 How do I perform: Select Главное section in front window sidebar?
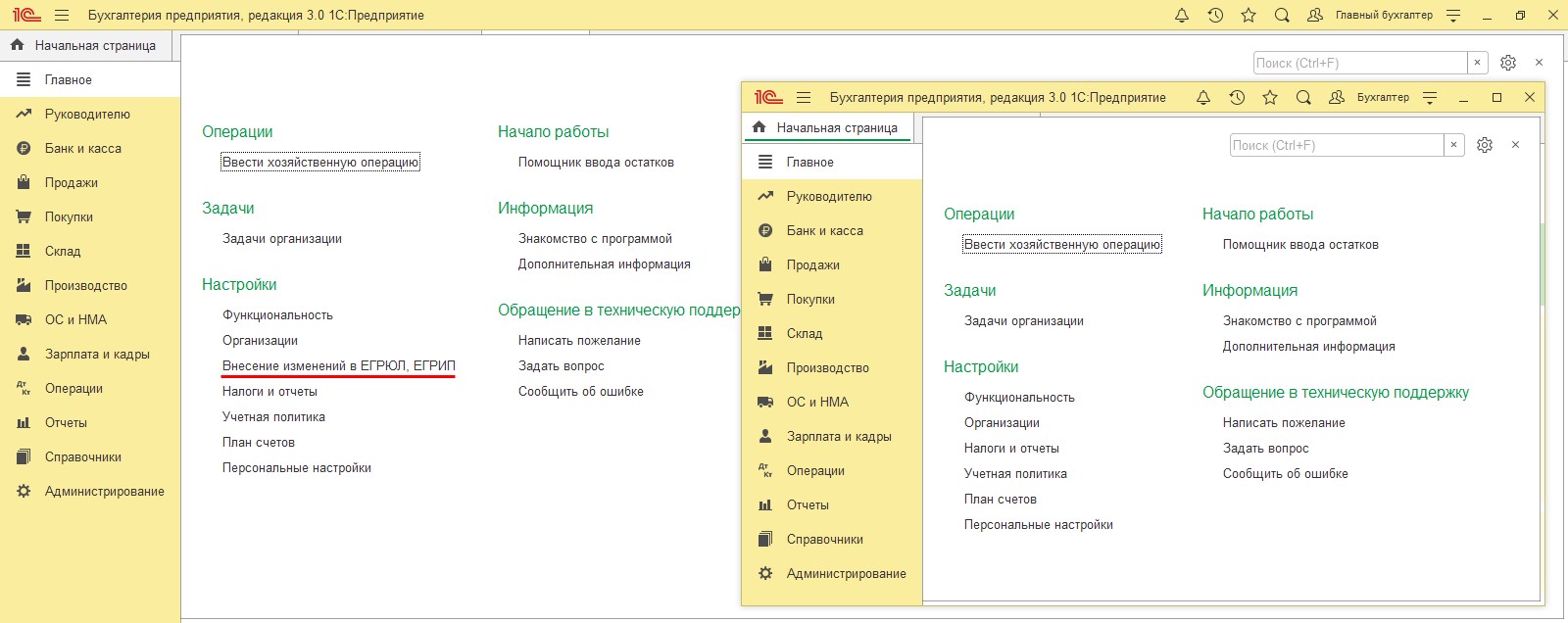pos(832,162)
